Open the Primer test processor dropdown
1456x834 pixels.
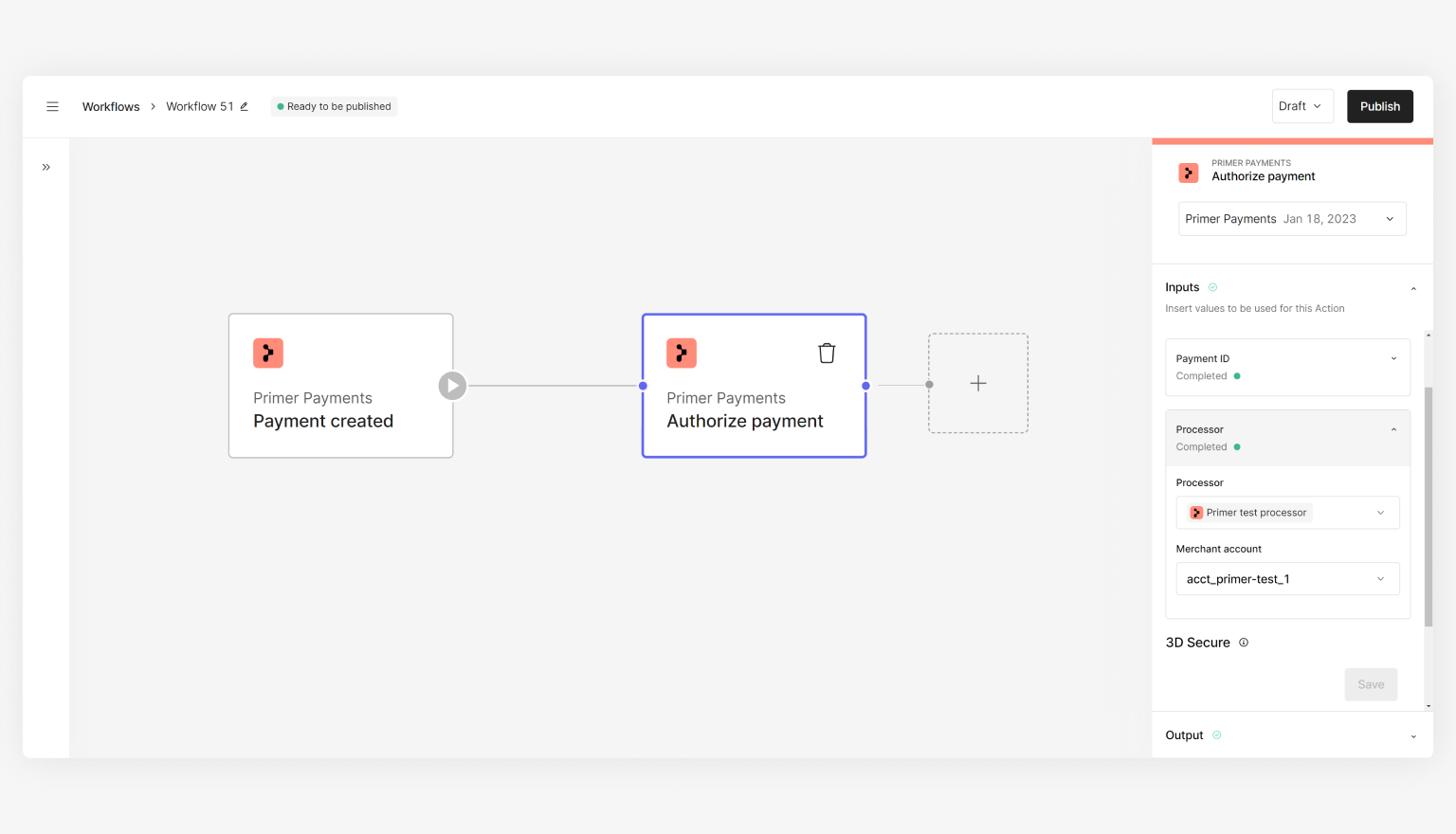click(1287, 513)
